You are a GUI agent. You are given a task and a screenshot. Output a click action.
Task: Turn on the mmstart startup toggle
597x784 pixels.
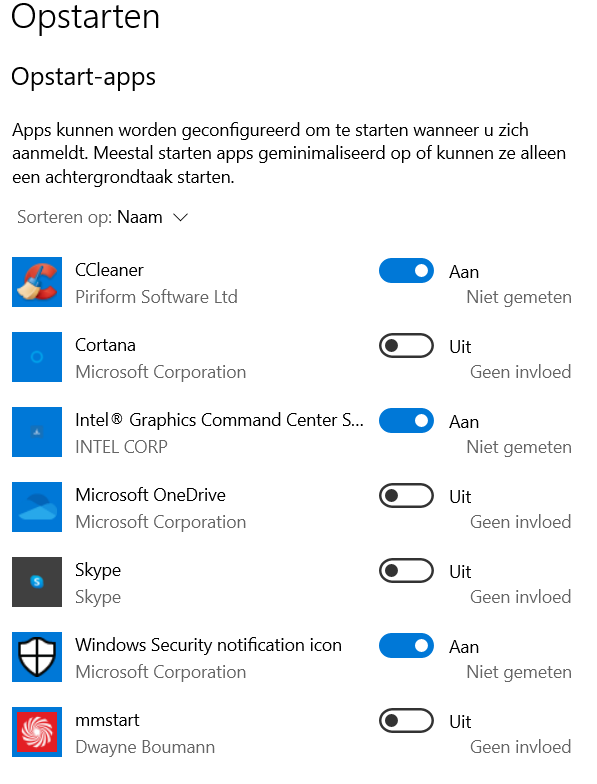(x=406, y=720)
